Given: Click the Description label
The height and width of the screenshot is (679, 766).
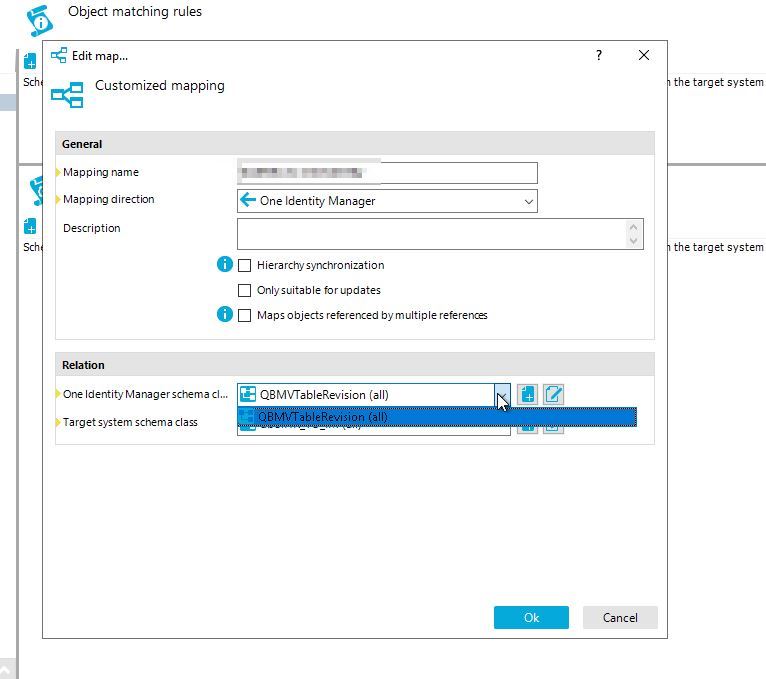Looking at the screenshot, I should (91, 228).
